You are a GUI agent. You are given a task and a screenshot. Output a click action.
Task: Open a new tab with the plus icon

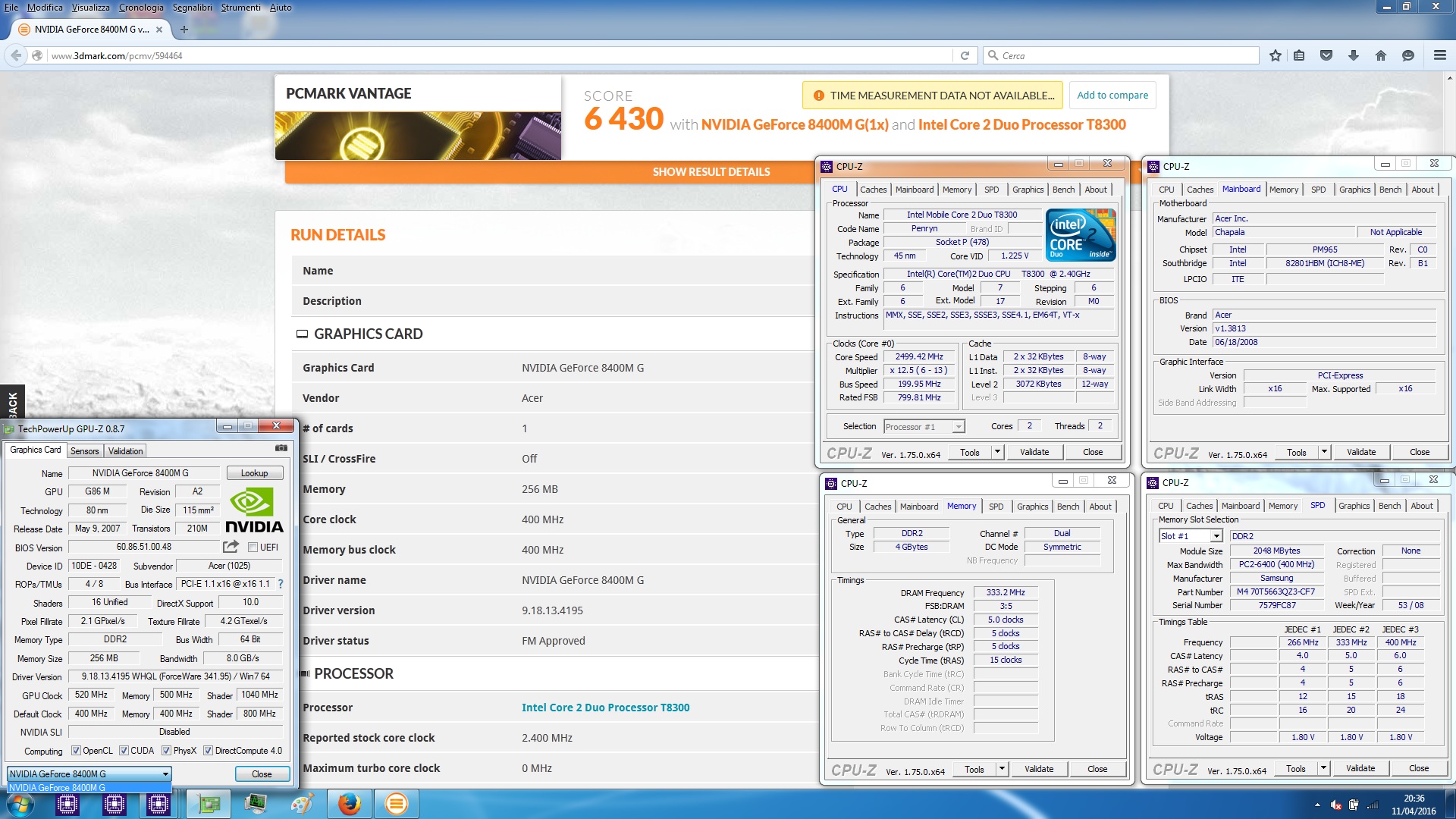pos(184,30)
